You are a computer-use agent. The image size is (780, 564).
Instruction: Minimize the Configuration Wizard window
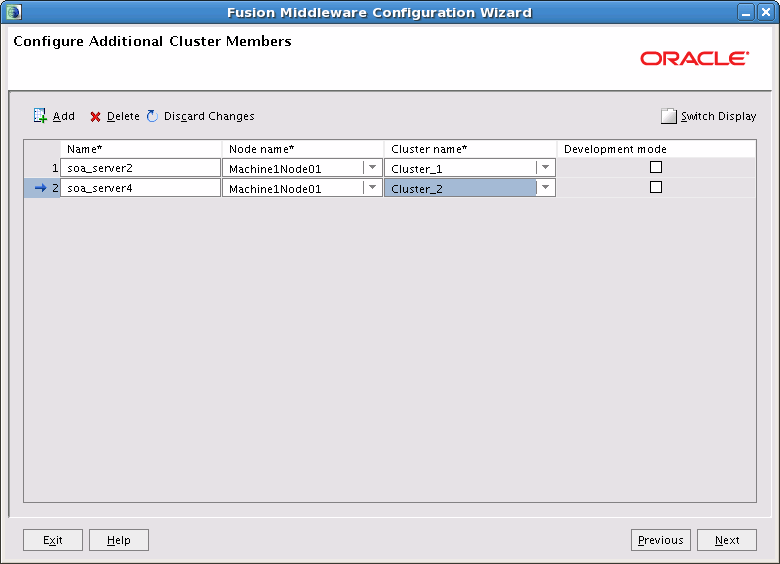pyautogui.click(x=746, y=12)
